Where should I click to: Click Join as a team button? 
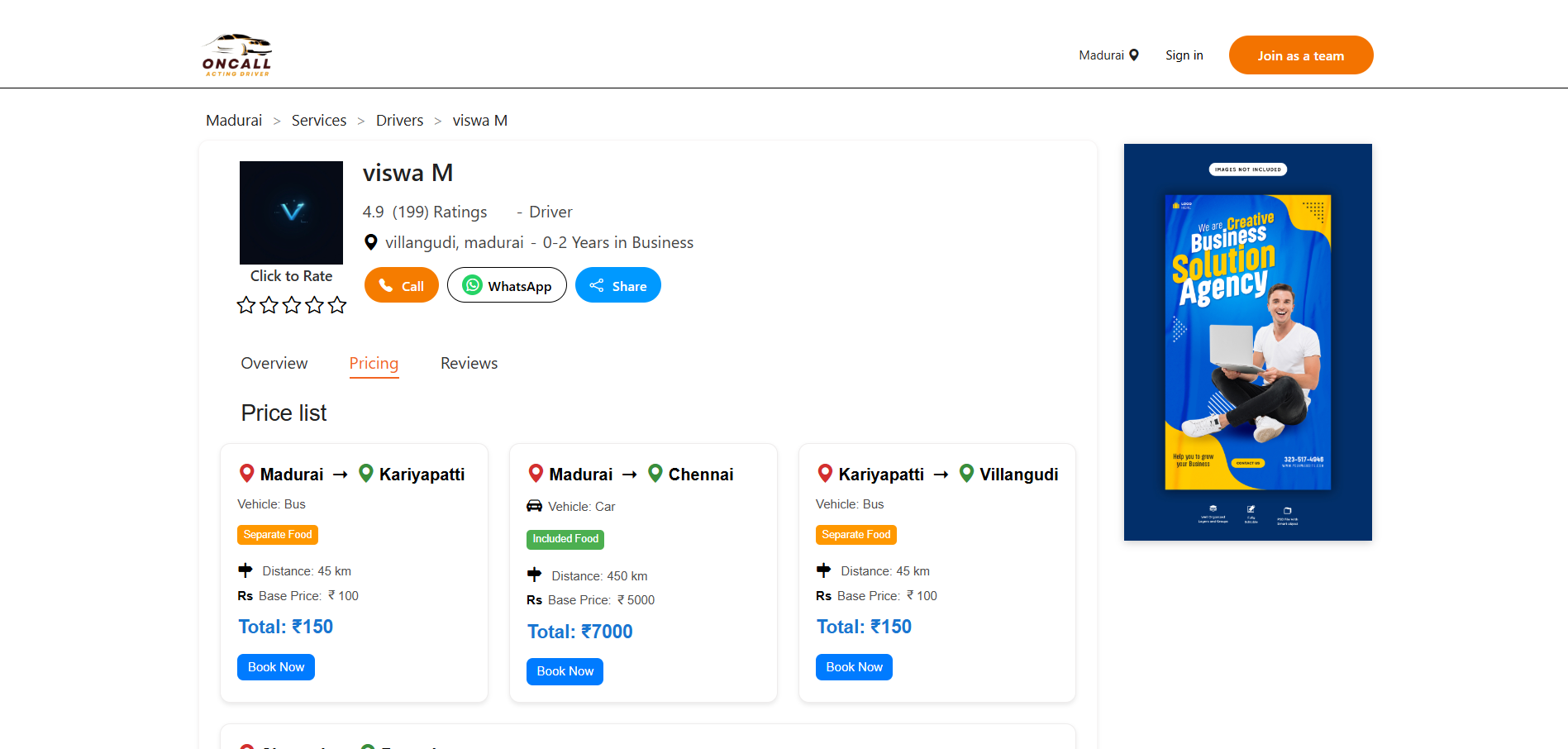click(x=1300, y=55)
